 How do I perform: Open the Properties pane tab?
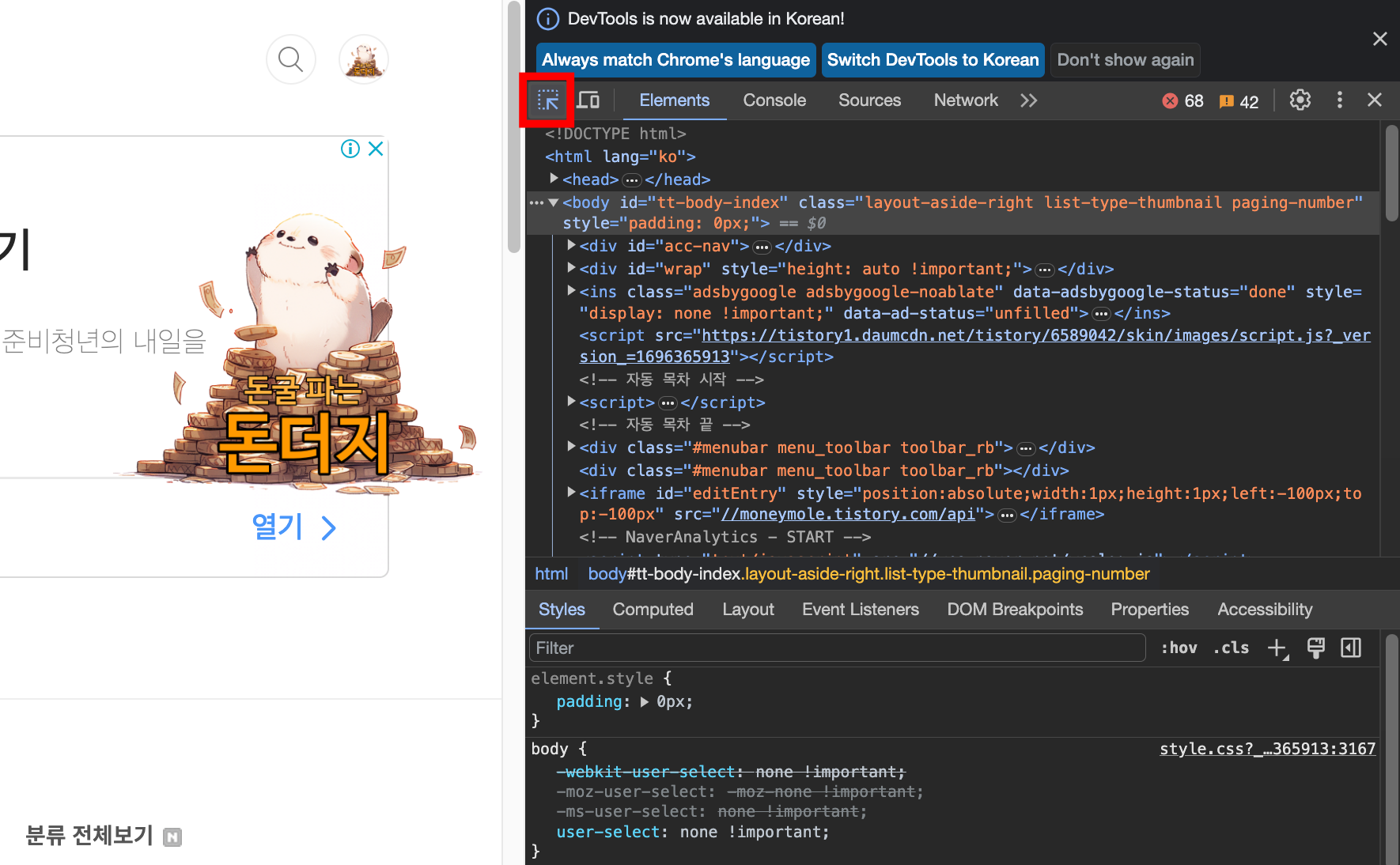click(1149, 610)
